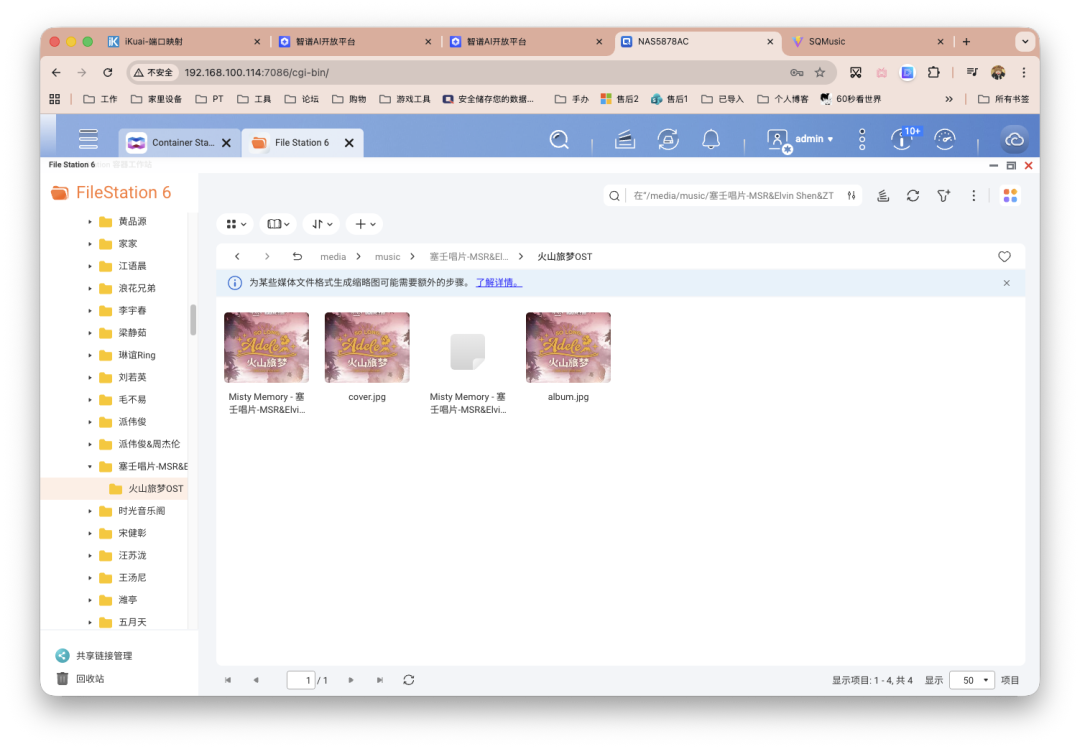
Task: Open the items-per-page 50 dropdown
Action: (971, 680)
